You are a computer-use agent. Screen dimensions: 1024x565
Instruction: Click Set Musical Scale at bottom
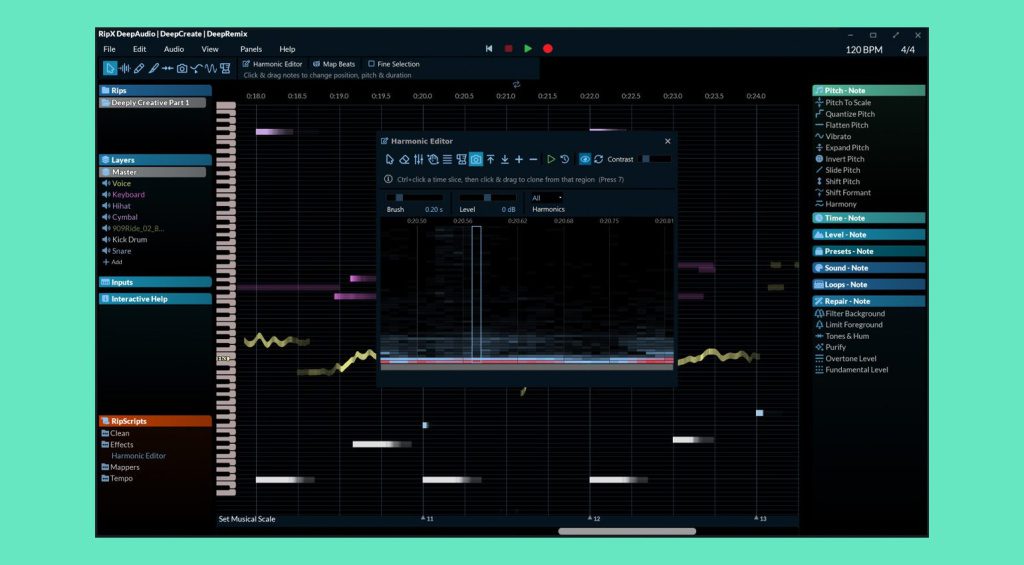point(247,519)
